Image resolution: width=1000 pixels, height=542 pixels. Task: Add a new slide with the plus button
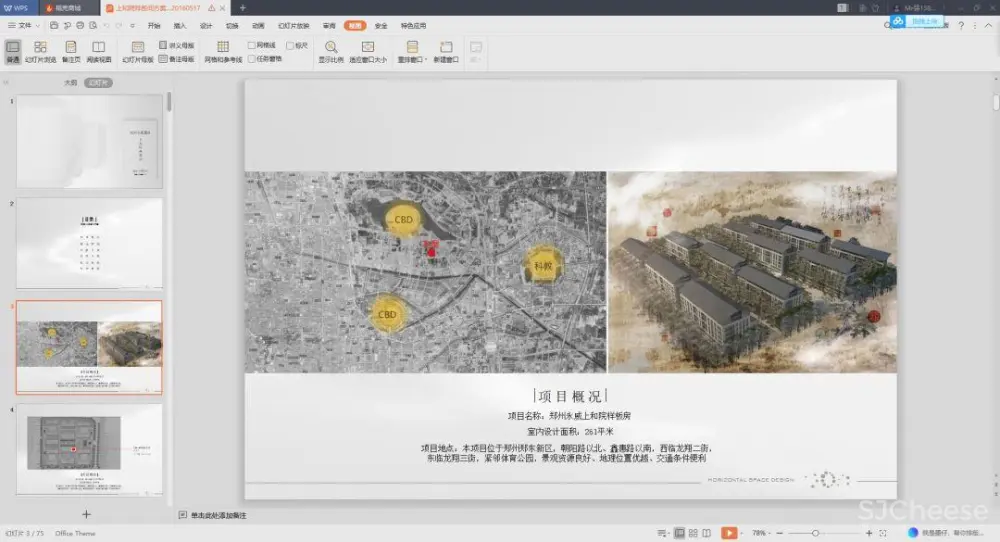[x=86, y=513]
